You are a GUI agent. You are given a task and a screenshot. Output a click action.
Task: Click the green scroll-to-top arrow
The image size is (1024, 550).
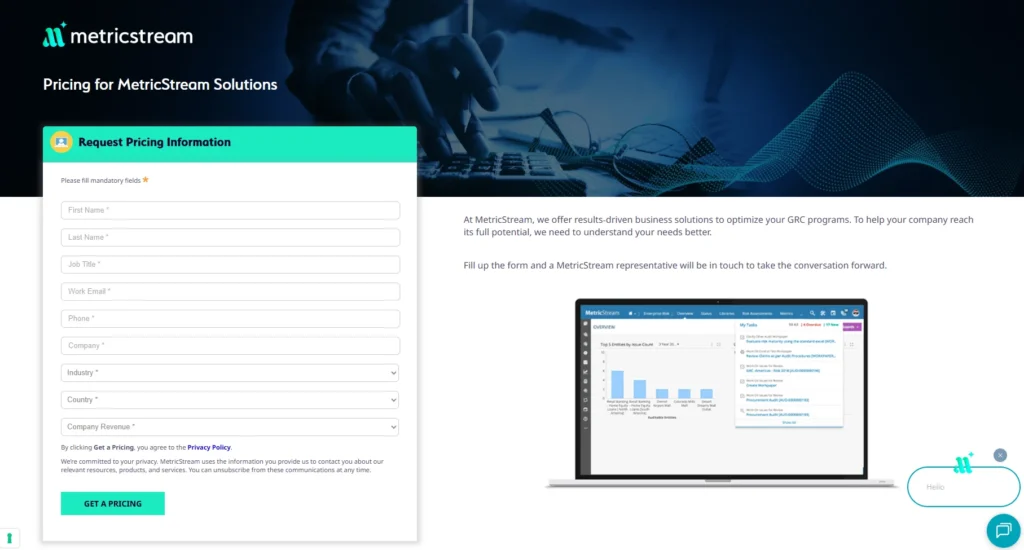10,539
